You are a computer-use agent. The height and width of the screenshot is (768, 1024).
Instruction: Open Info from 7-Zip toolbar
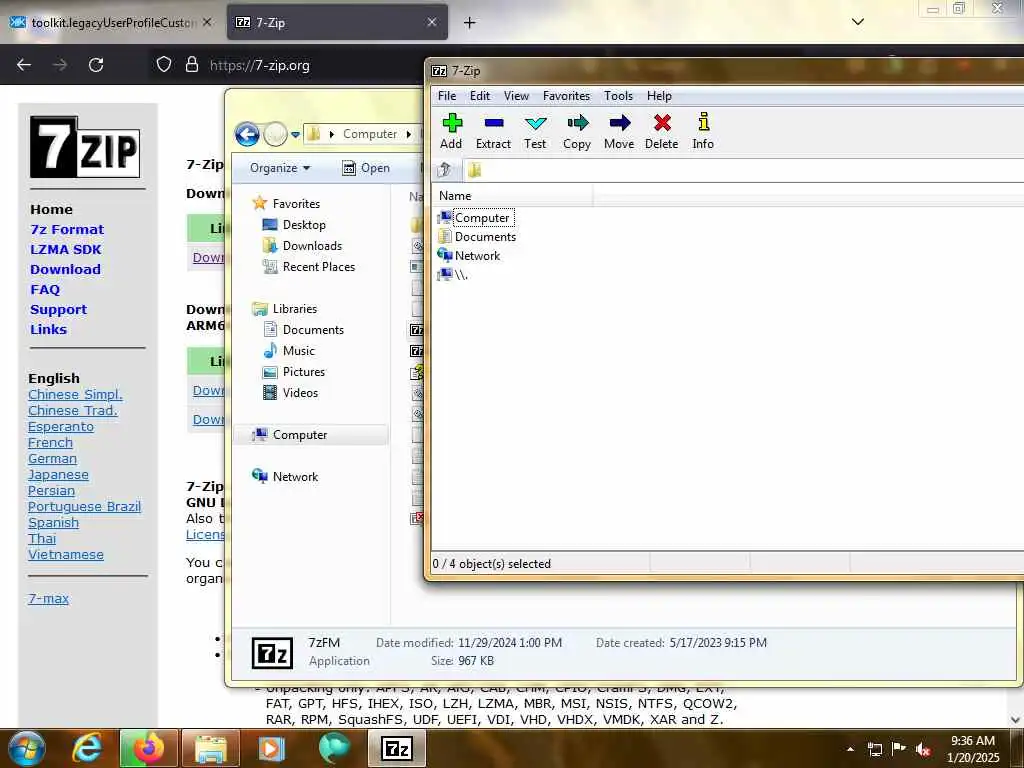703,131
